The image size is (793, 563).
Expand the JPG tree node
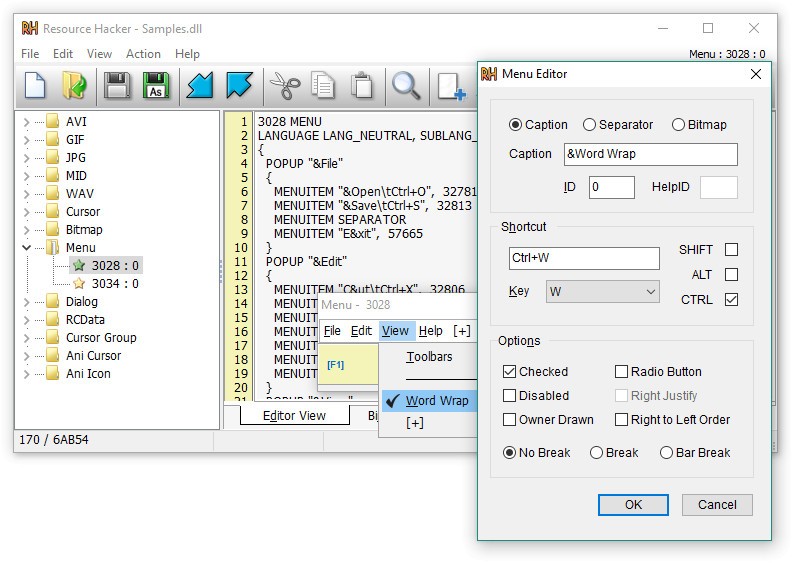tap(26, 158)
